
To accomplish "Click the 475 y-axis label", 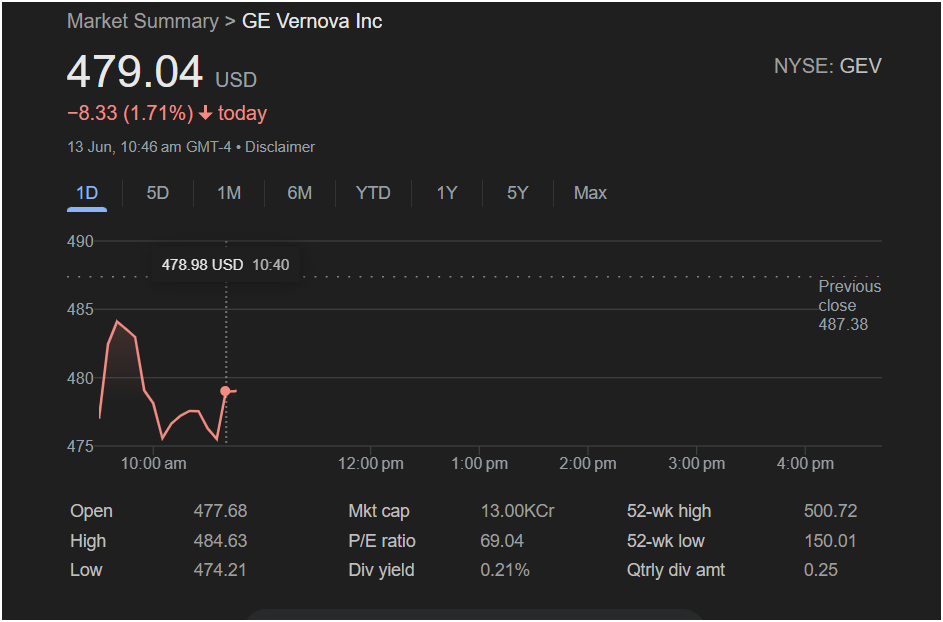I will [80, 447].
